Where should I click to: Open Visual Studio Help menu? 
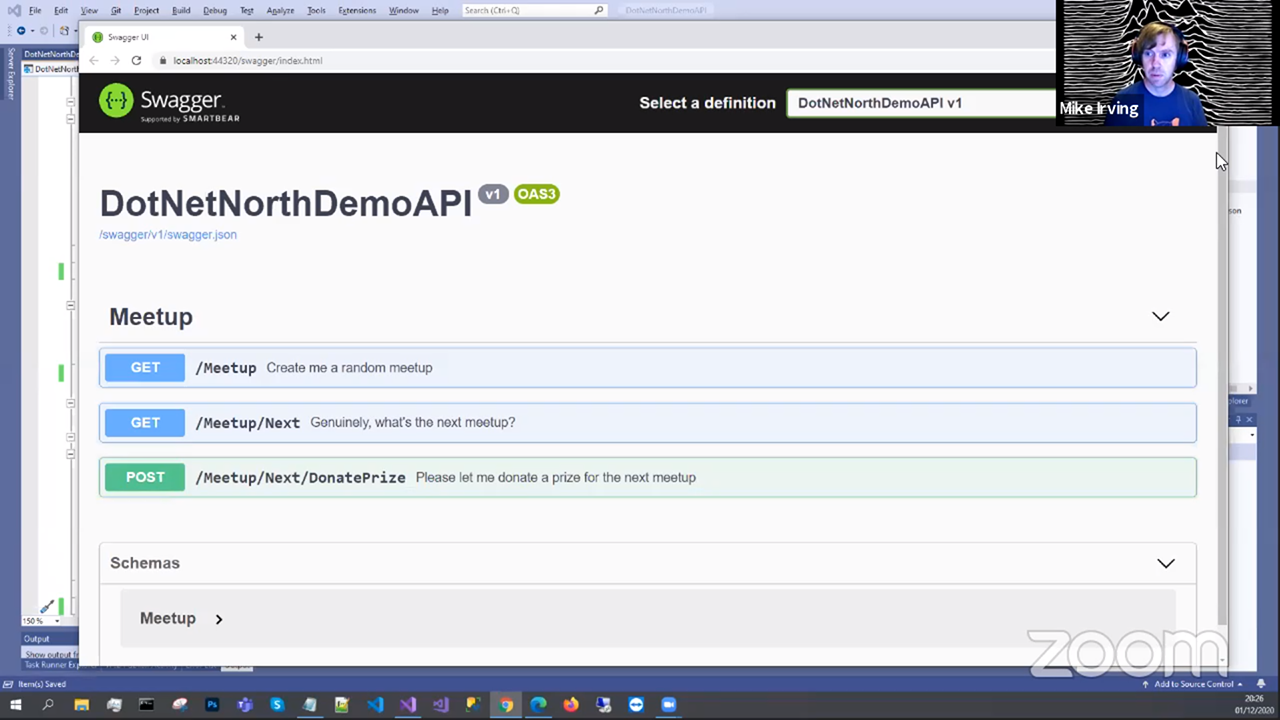[440, 10]
